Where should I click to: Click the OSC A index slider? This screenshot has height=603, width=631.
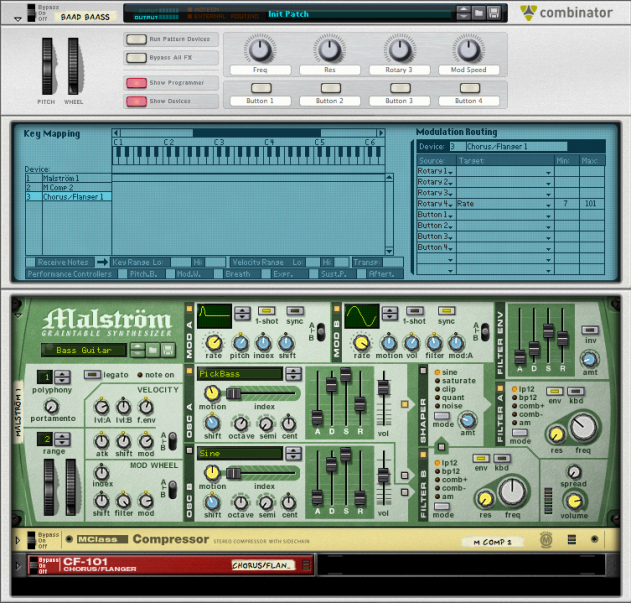[x=236, y=393]
